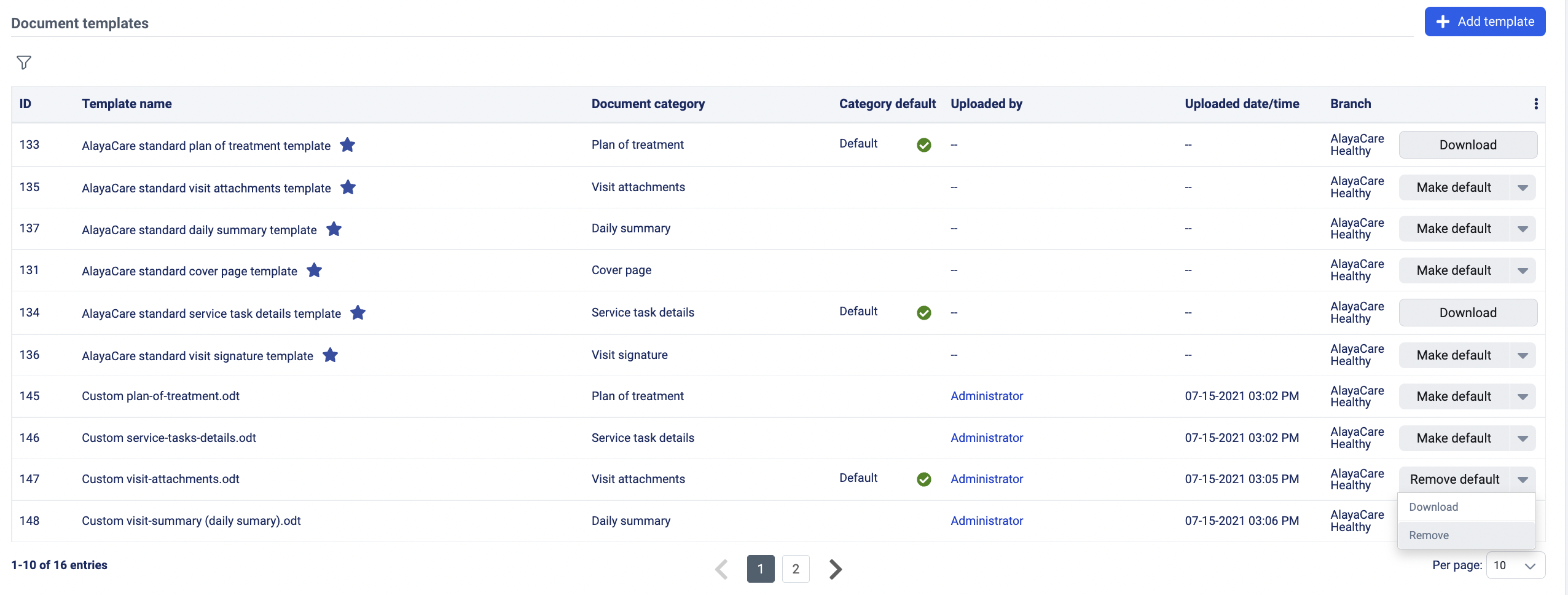Click star next to cover page template
Image resolution: width=1568 pixels, height=595 pixels.
(x=314, y=270)
